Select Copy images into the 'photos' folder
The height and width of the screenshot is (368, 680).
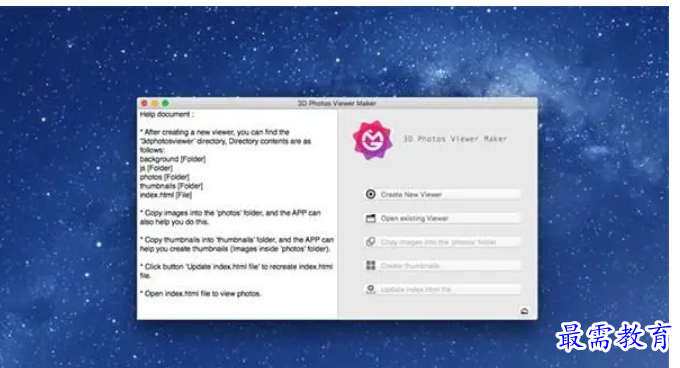(442, 242)
